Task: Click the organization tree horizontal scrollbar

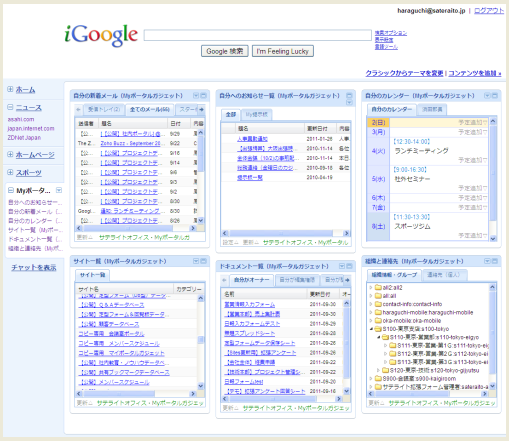Action: (428, 394)
